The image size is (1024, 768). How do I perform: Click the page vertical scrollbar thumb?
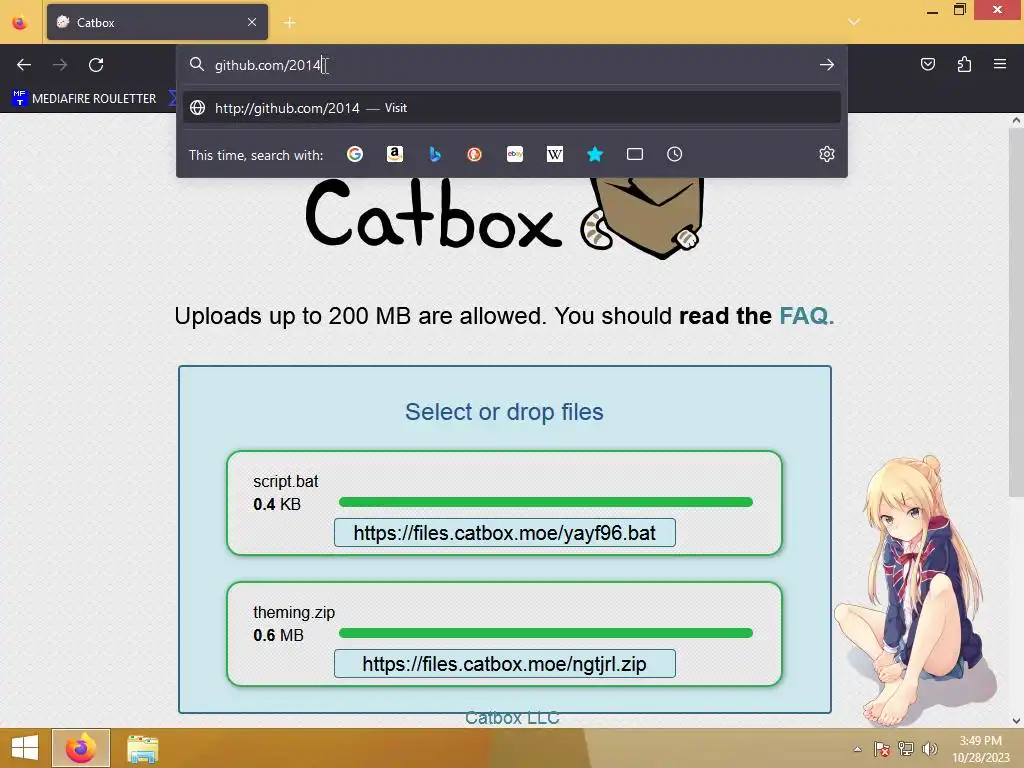tap(1016, 312)
